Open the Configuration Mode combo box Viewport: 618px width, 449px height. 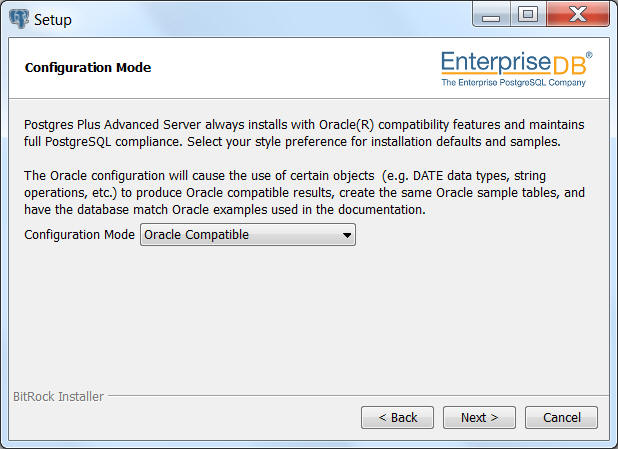(248, 235)
